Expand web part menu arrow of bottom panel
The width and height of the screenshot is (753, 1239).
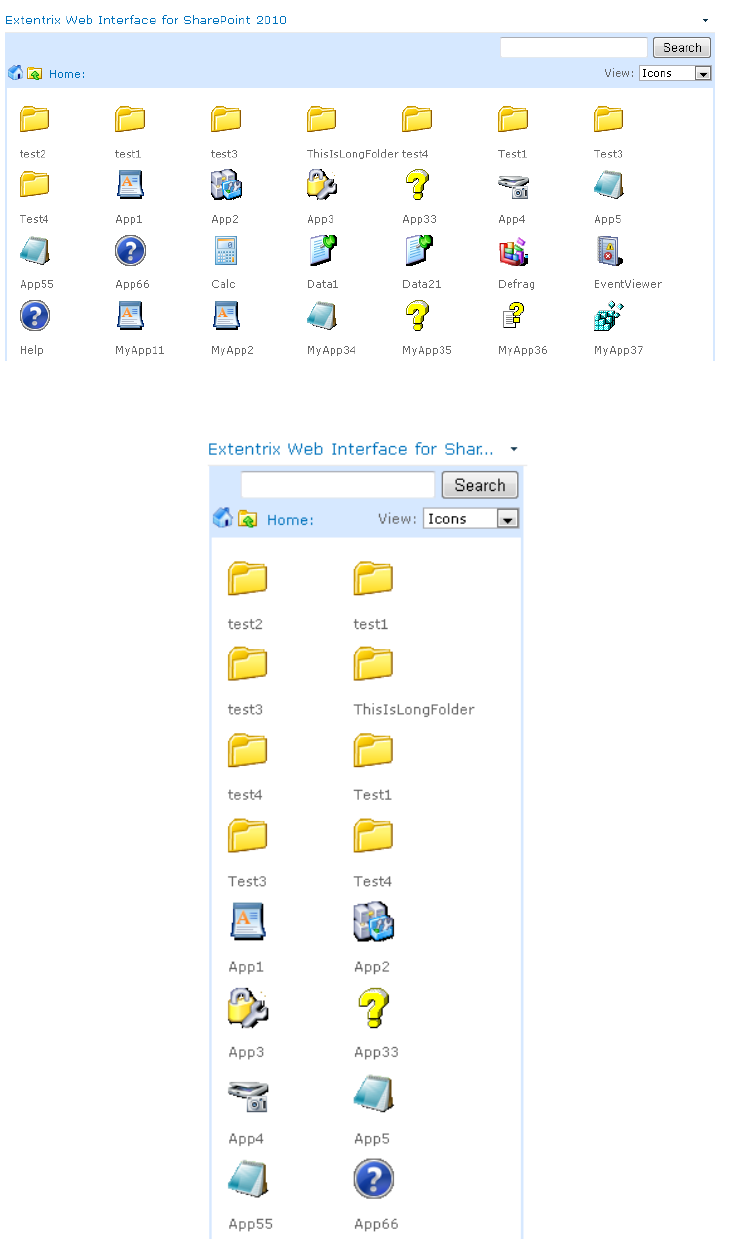(513, 449)
